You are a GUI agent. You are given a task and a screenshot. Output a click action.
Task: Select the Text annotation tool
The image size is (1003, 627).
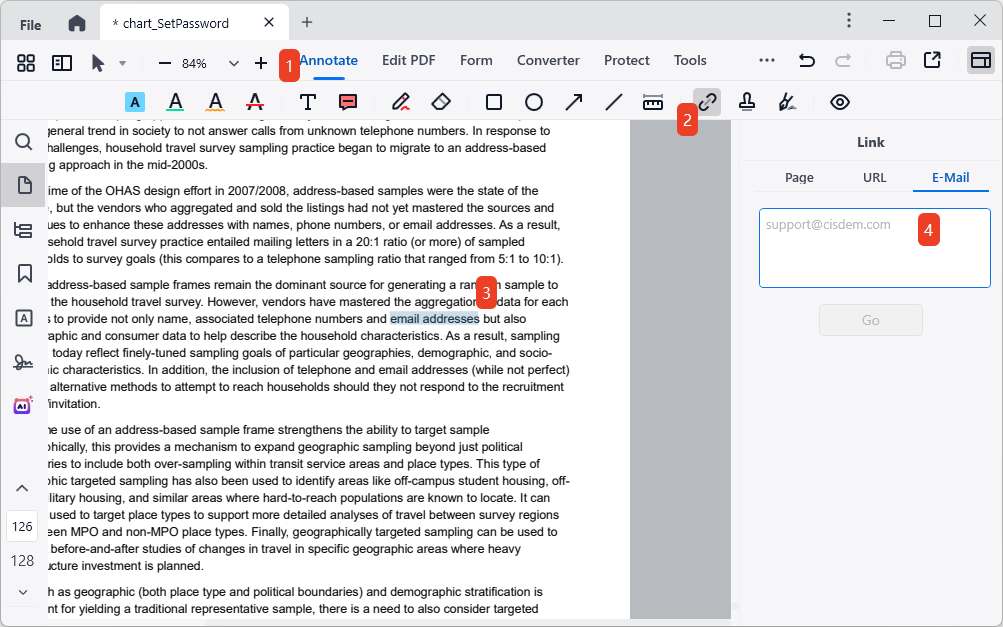(307, 101)
